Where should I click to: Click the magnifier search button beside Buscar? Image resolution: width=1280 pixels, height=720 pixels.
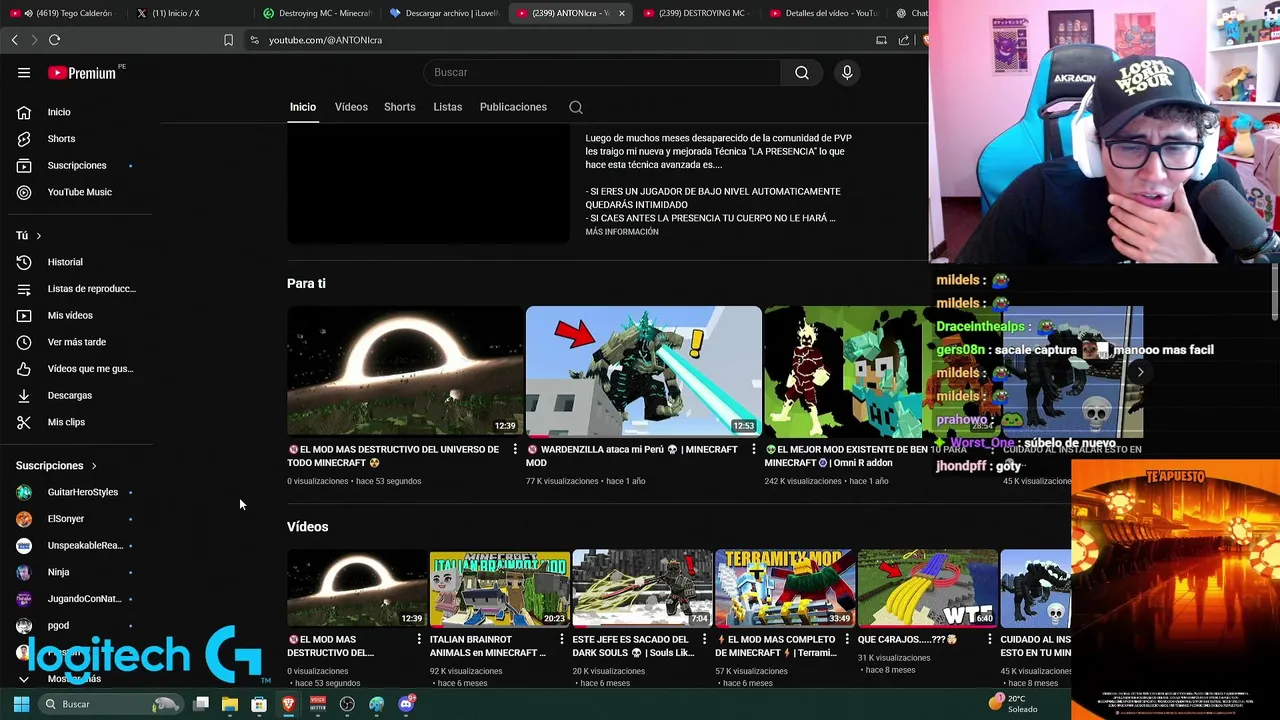[x=802, y=72]
